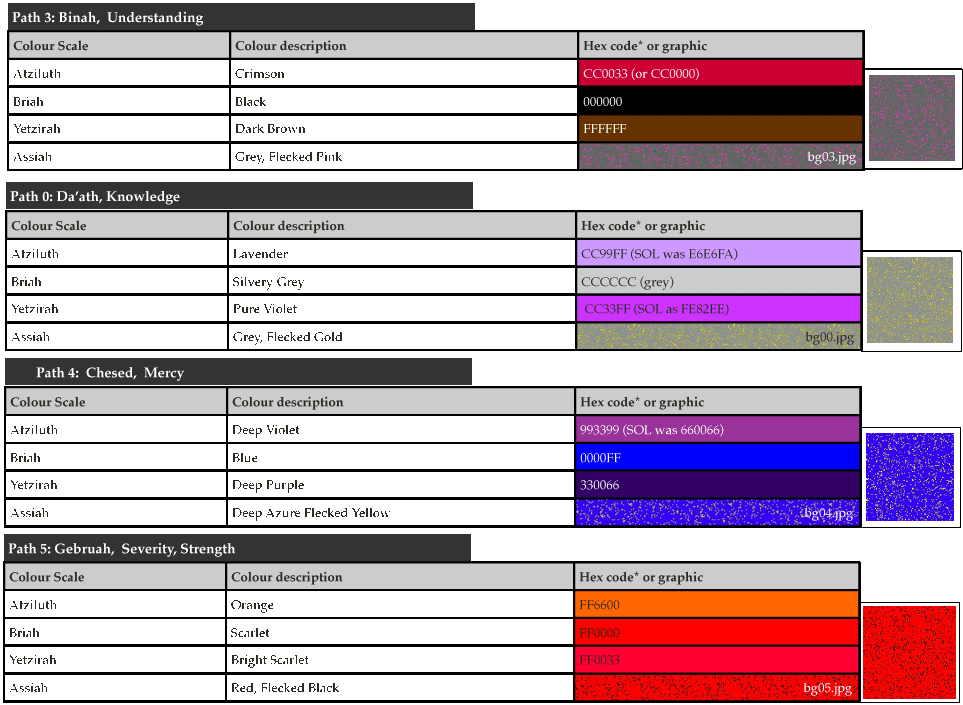This screenshot has height=705, width=963.
Task: Click the pure violet CC33FF swatch
Action: (x=719, y=309)
